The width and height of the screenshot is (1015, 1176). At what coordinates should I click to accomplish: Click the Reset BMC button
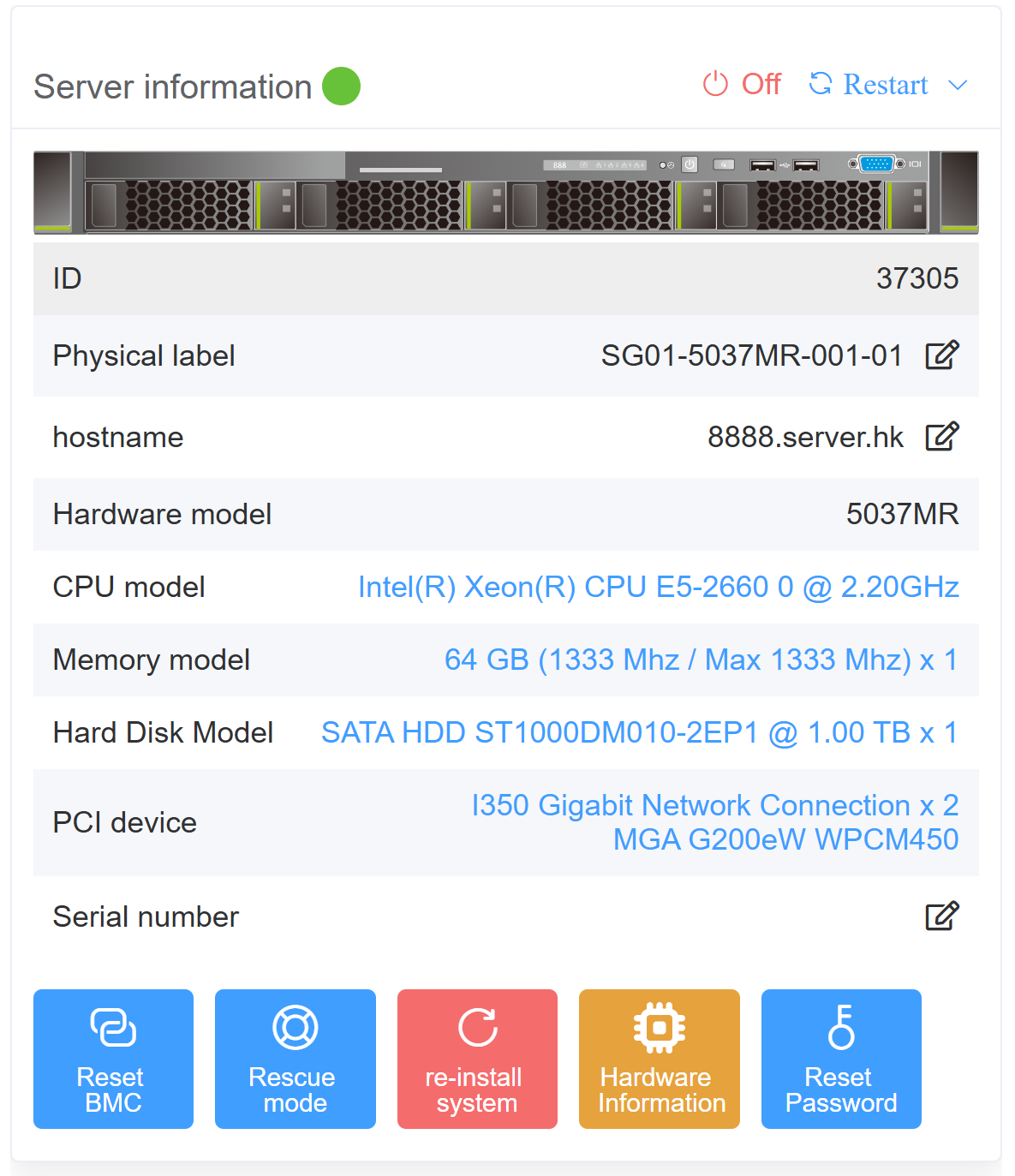click(113, 1059)
